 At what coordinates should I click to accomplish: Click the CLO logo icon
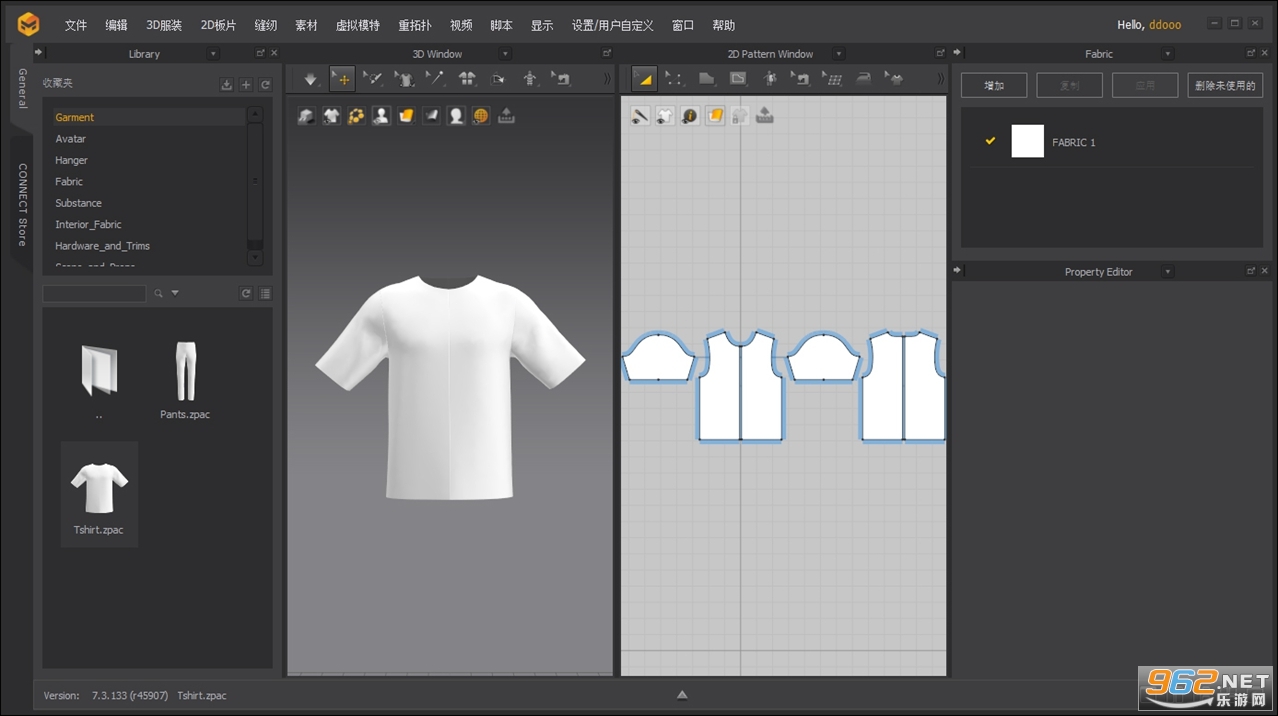tap(29, 24)
